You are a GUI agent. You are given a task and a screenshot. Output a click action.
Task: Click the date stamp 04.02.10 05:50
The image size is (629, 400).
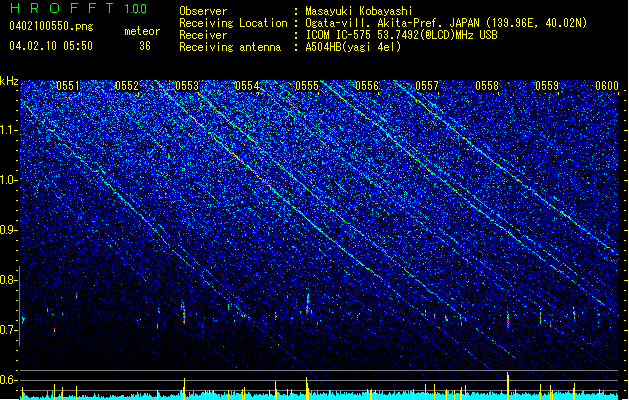pos(51,45)
